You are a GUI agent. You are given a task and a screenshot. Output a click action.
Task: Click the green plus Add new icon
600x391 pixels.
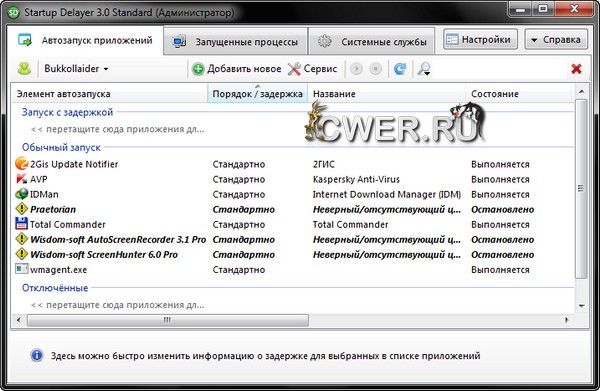click(198, 69)
